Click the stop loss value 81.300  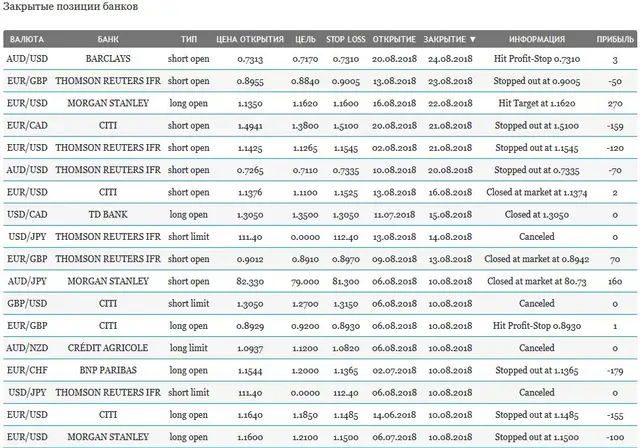346,282
